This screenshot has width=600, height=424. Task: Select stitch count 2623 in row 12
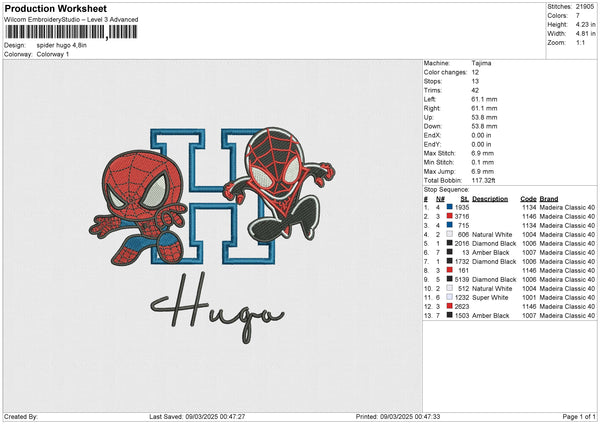[x=462, y=306]
